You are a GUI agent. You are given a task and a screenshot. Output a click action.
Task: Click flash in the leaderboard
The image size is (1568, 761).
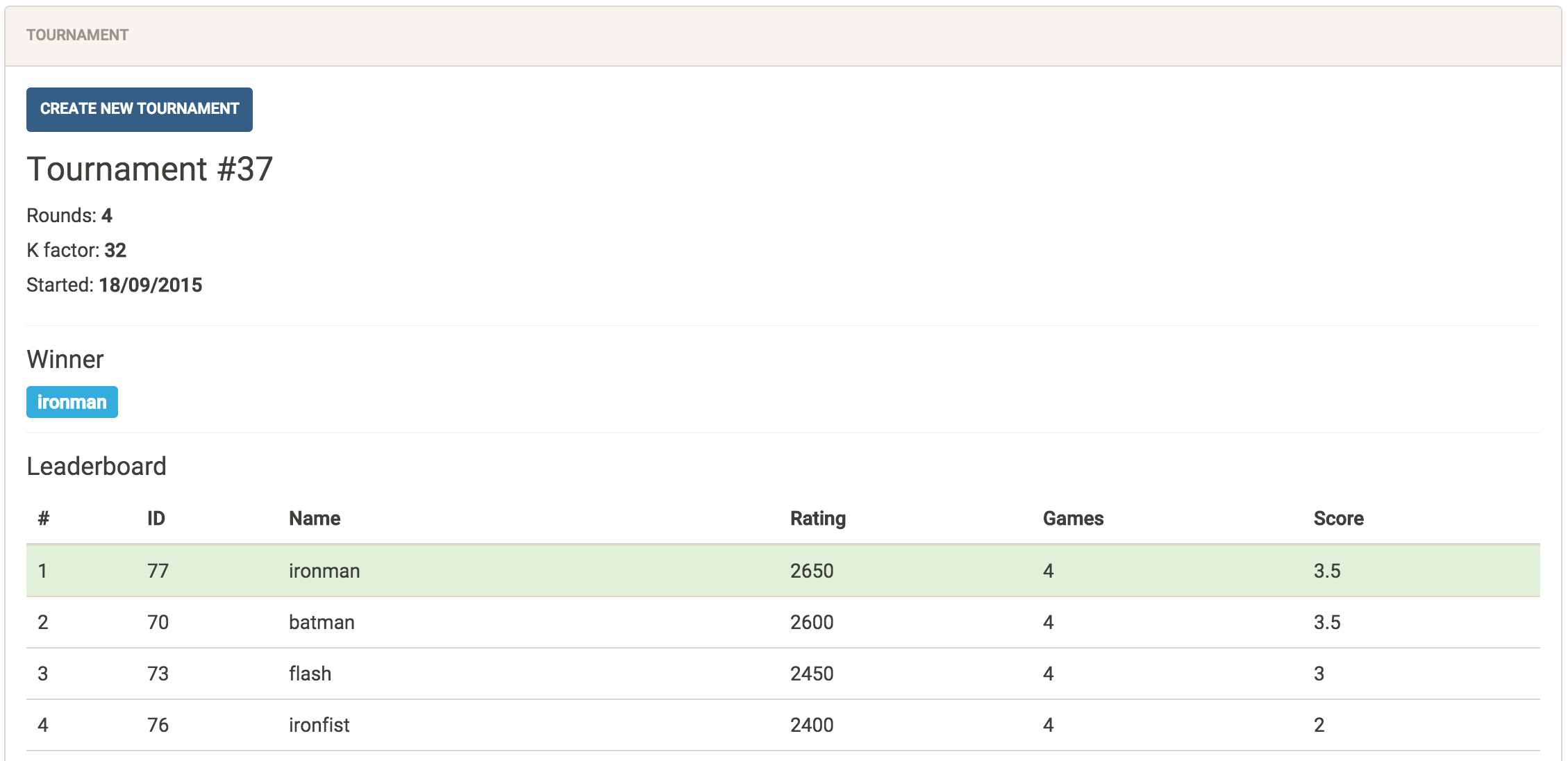tap(310, 674)
